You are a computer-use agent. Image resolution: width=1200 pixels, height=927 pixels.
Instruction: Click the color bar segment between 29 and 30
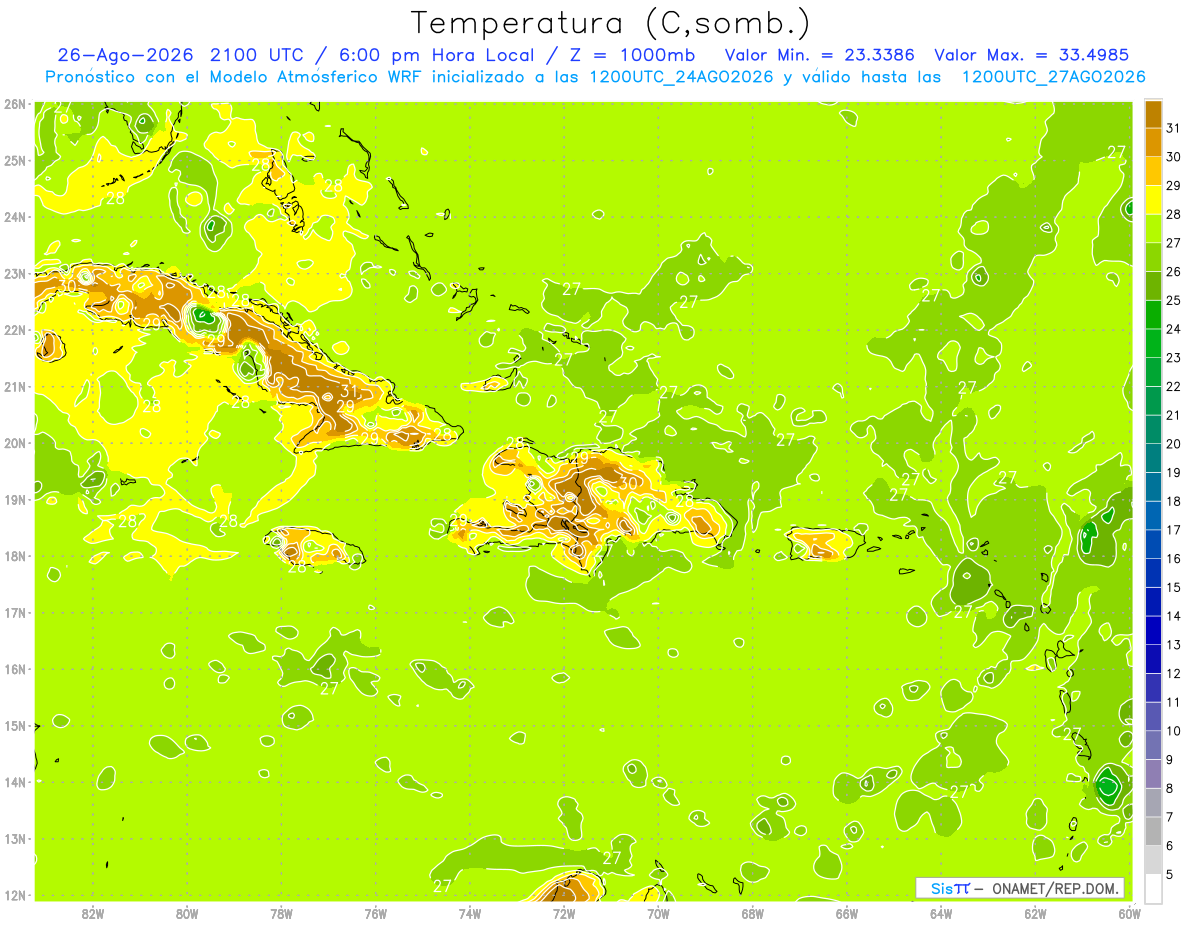1153,171
